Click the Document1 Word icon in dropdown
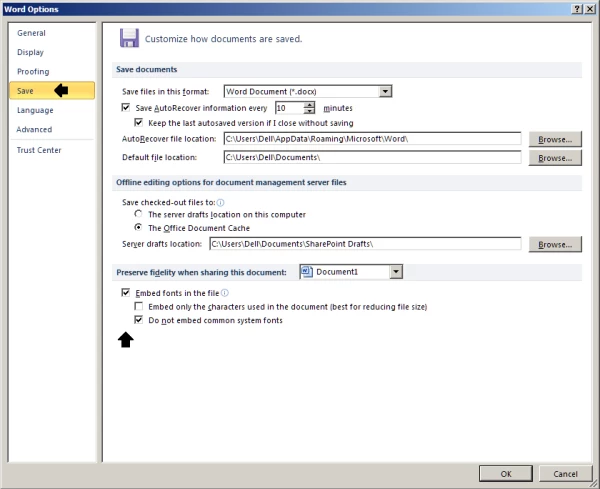The width and height of the screenshot is (600, 489). [x=308, y=271]
